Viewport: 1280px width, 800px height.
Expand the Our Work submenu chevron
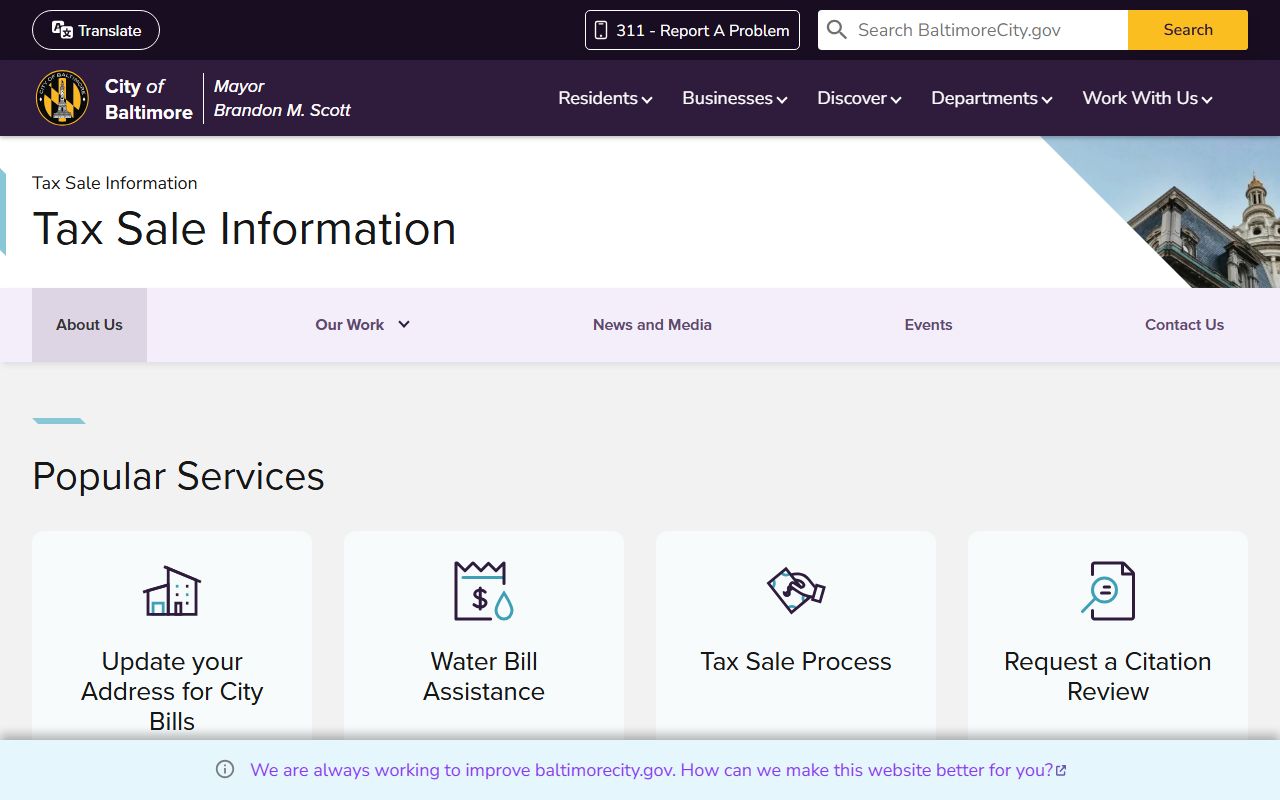pos(404,324)
